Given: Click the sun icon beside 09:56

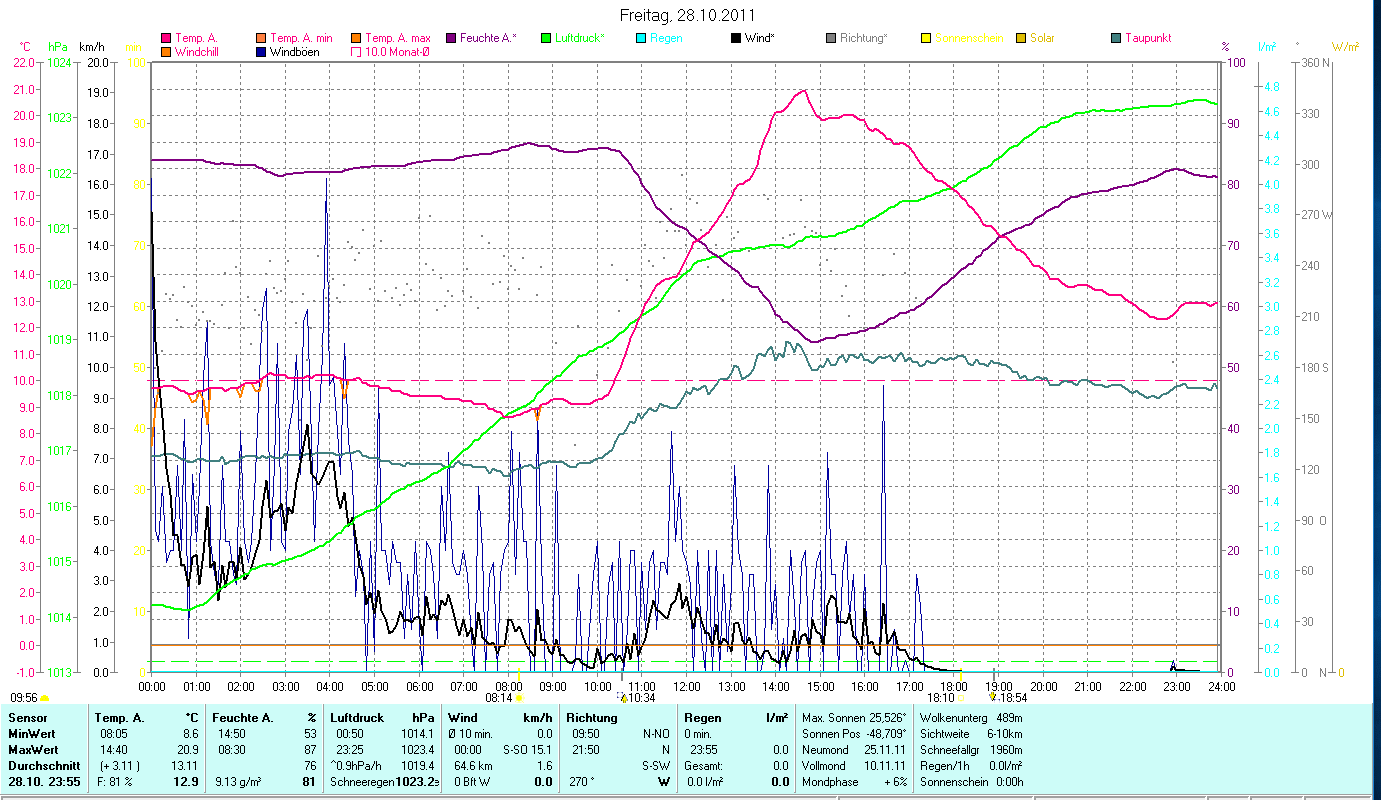Looking at the screenshot, I should pyautogui.click(x=44, y=697).
